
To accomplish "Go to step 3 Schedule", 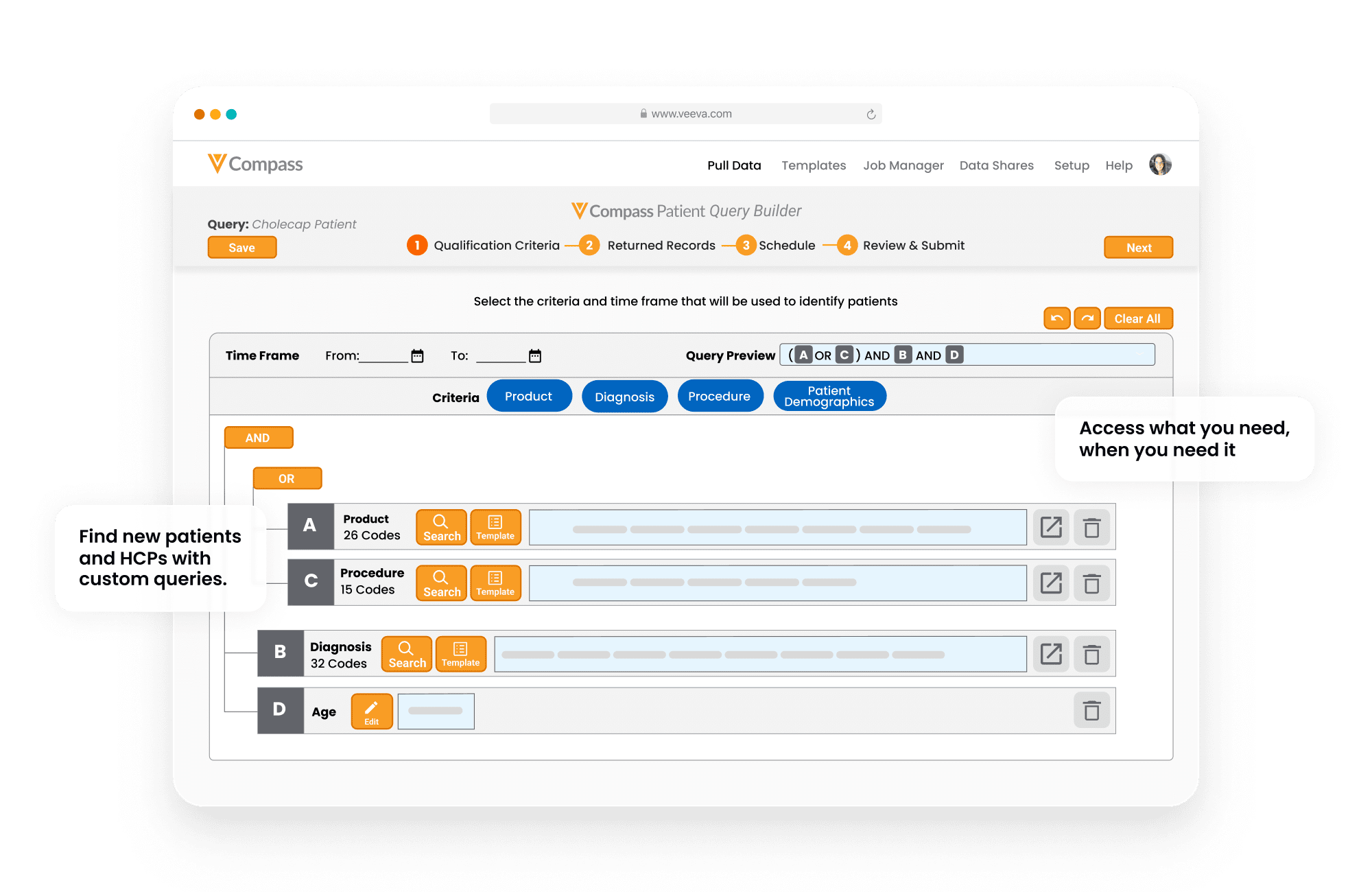I will (x=775, y=245).
